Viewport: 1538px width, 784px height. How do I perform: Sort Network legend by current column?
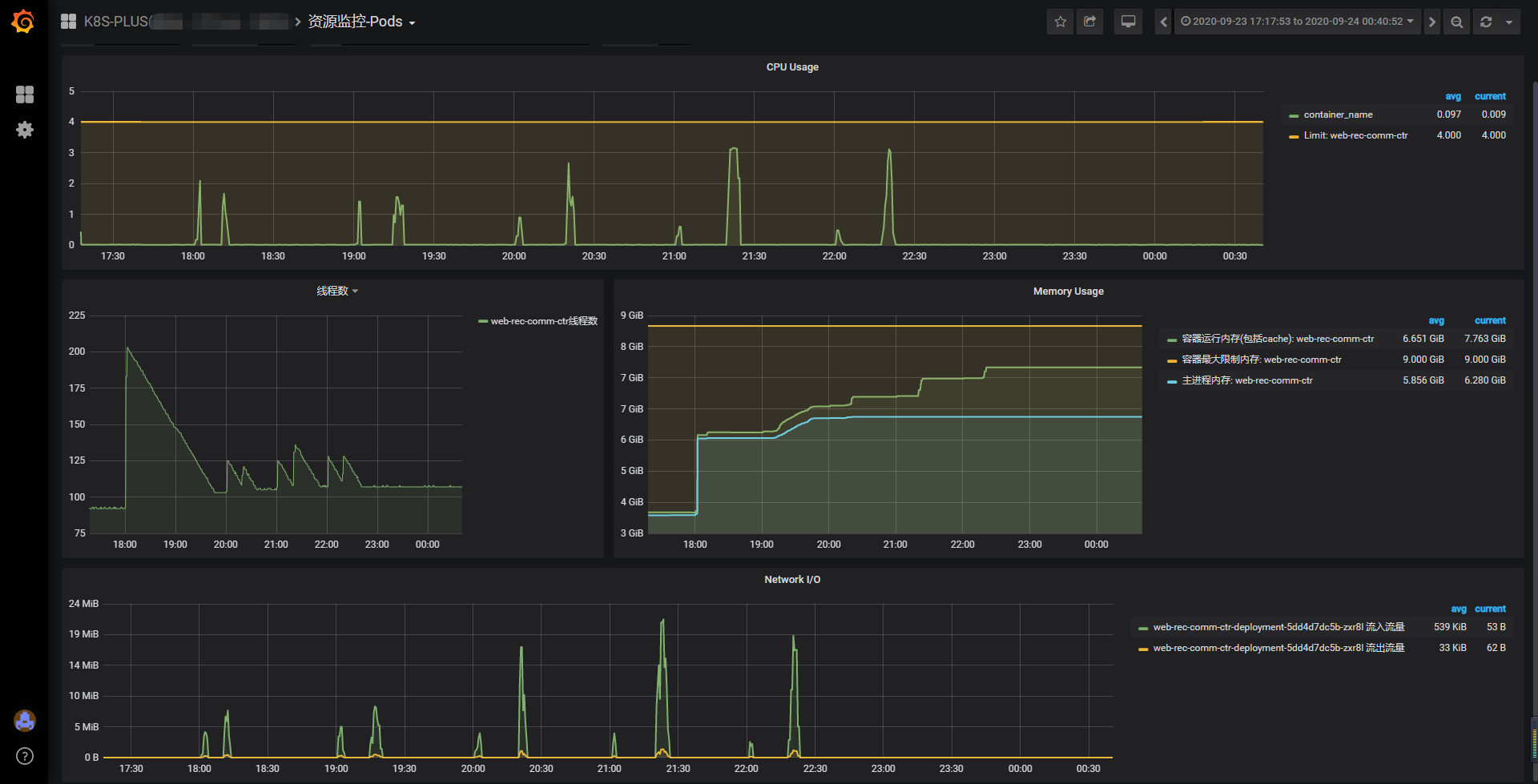click(x=1490, y=609)
